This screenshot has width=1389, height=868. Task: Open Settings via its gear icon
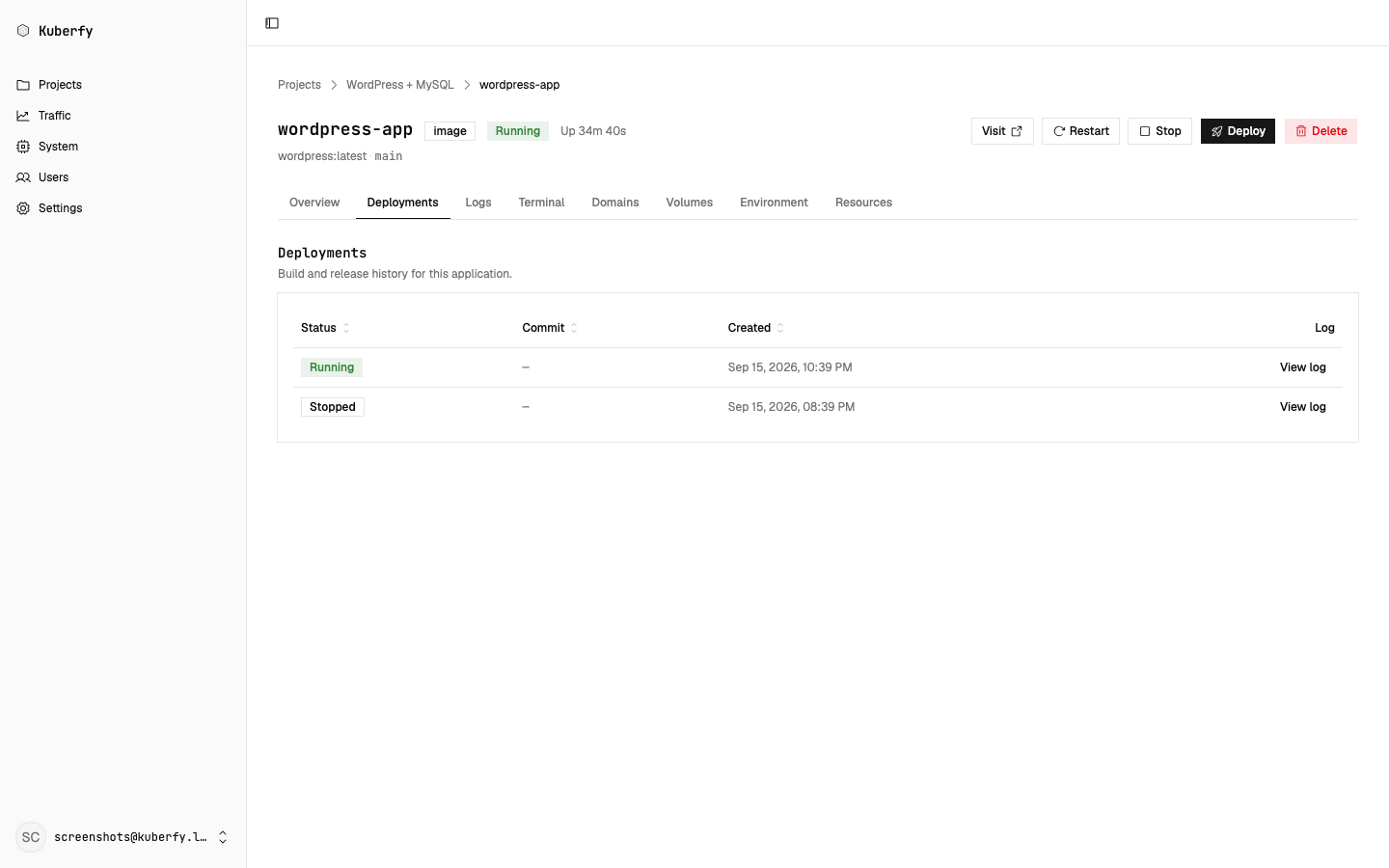tap(23, 208)
